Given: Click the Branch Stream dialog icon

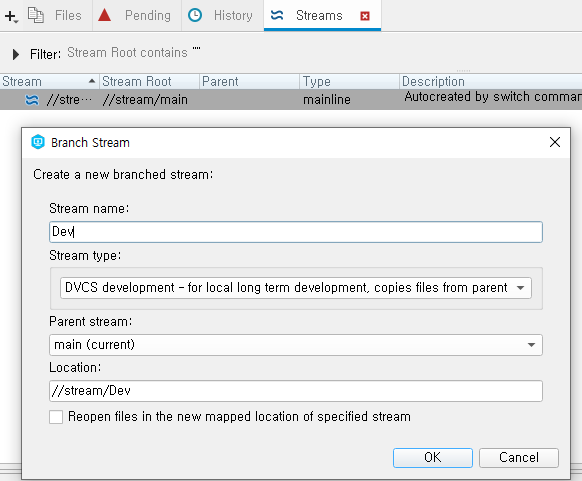Looking at the screenshot, I should pyautogui.click(x=38, y=142).
